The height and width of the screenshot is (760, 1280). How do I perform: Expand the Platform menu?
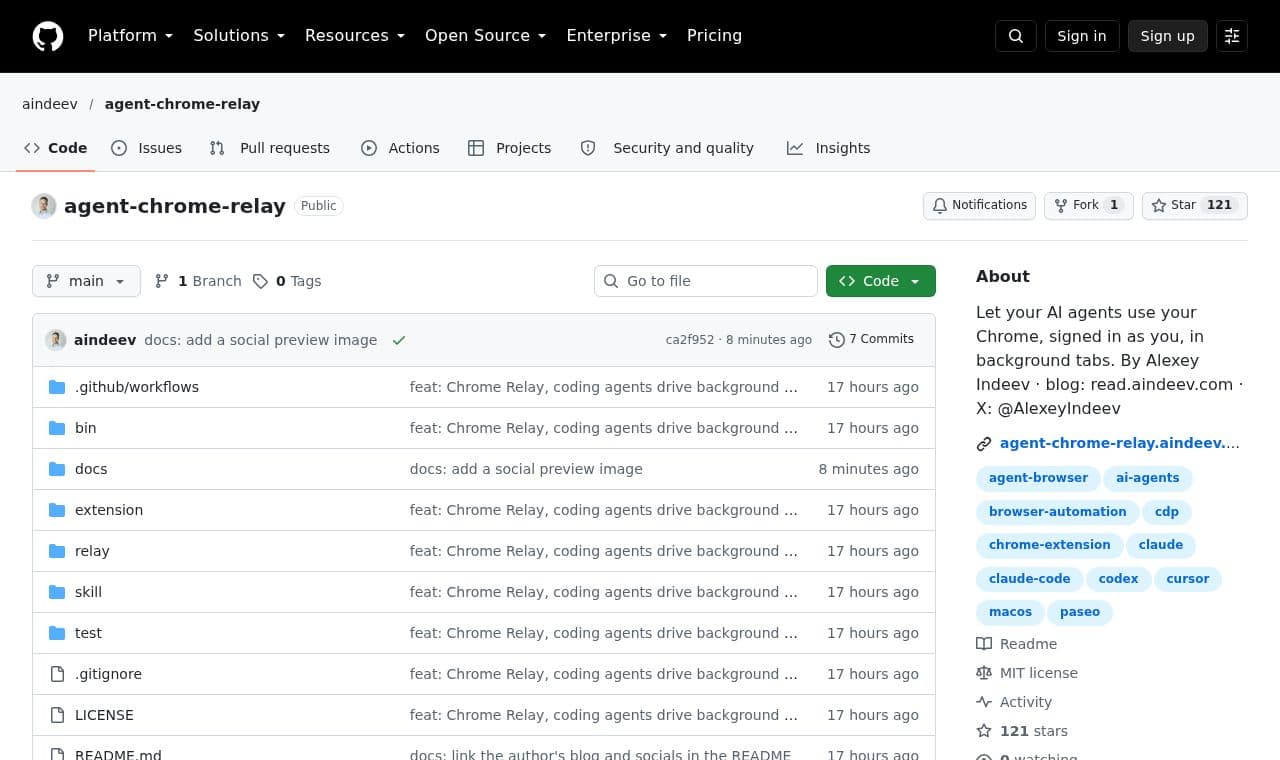(x=131, y=36)
